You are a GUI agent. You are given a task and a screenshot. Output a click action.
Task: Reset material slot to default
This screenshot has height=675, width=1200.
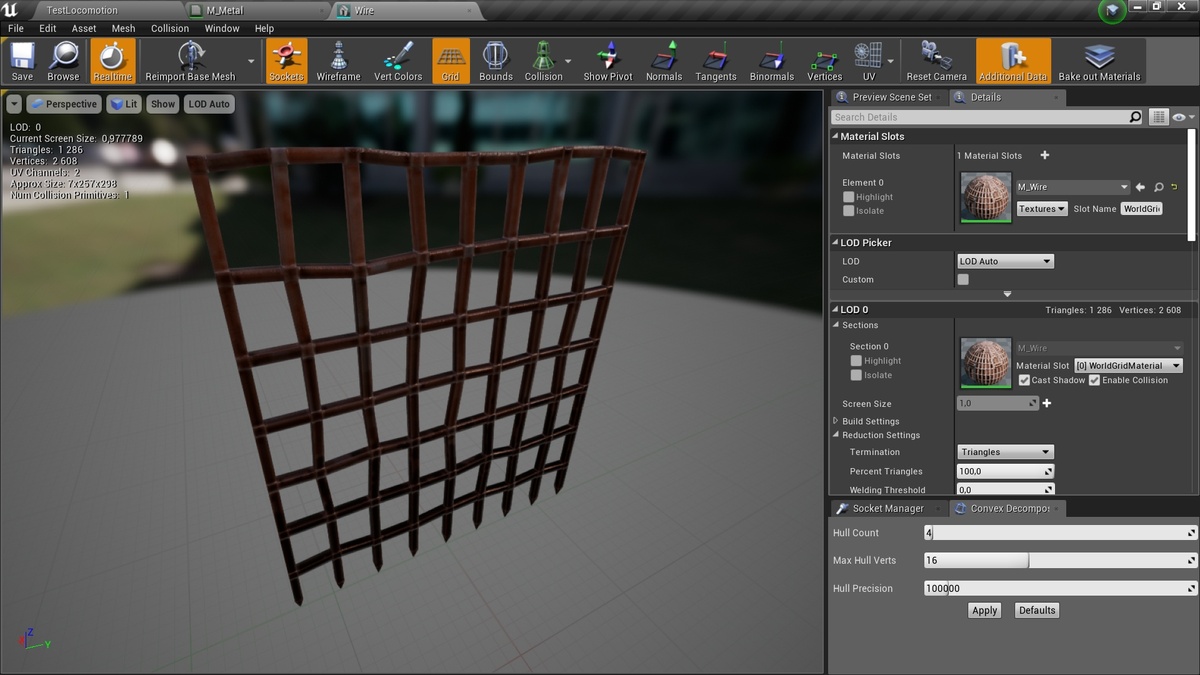[1174, 187]
